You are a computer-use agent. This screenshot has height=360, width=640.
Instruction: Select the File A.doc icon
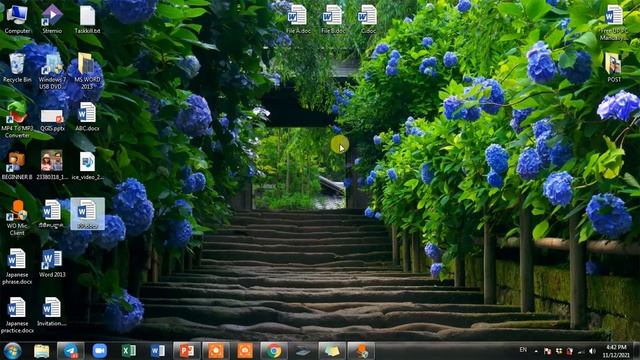(298, 19)
